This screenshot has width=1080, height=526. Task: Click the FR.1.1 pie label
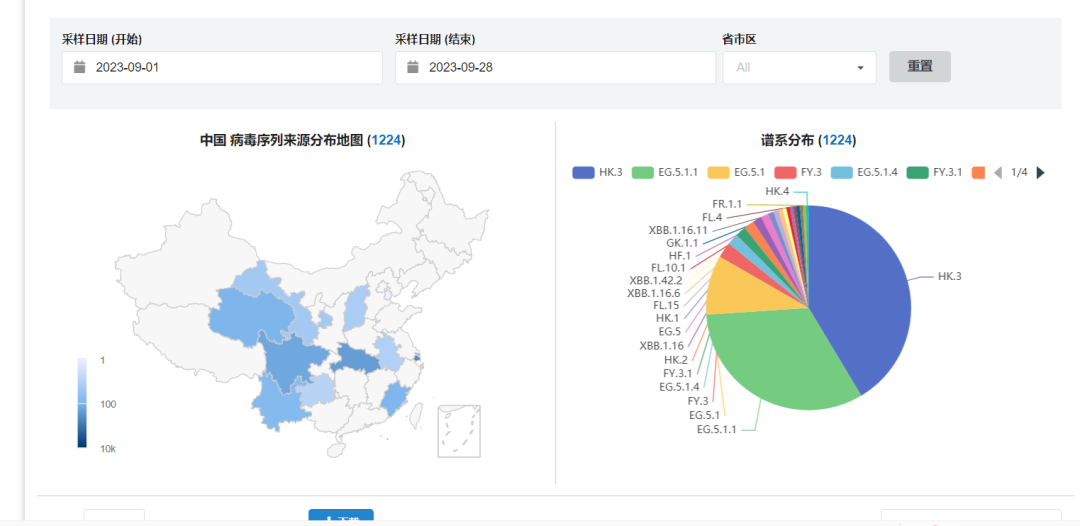(x=727, y=204)
